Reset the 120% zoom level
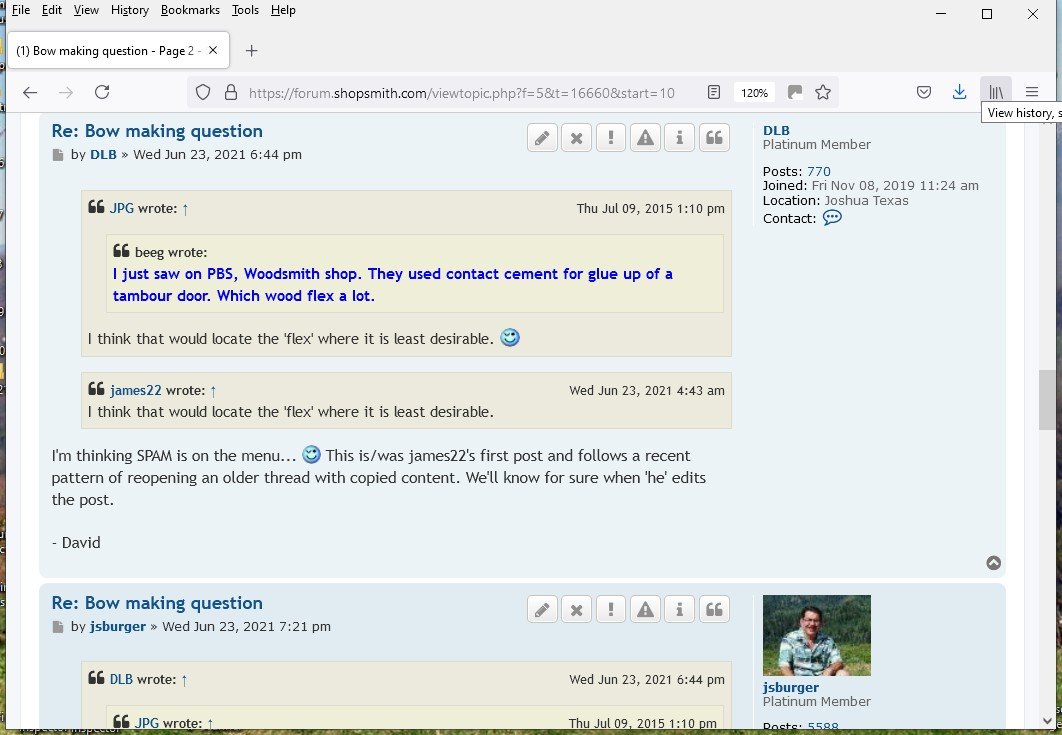Image resolution: width=1062 pixels, height=735 pixels. point(755,93)
